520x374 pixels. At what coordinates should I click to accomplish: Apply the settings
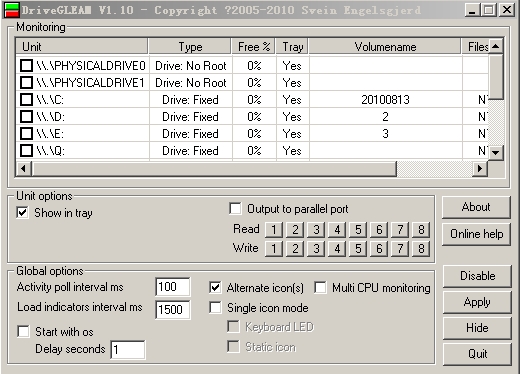point(477,302)
